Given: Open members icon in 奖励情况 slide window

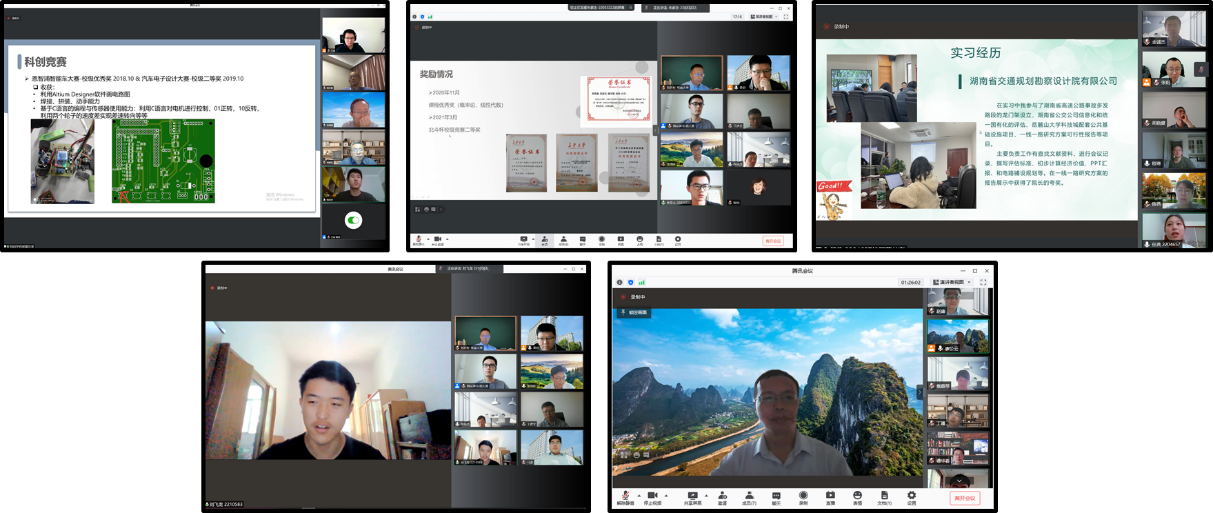Looking at the screenshot, I should click(x=563, y=241).
